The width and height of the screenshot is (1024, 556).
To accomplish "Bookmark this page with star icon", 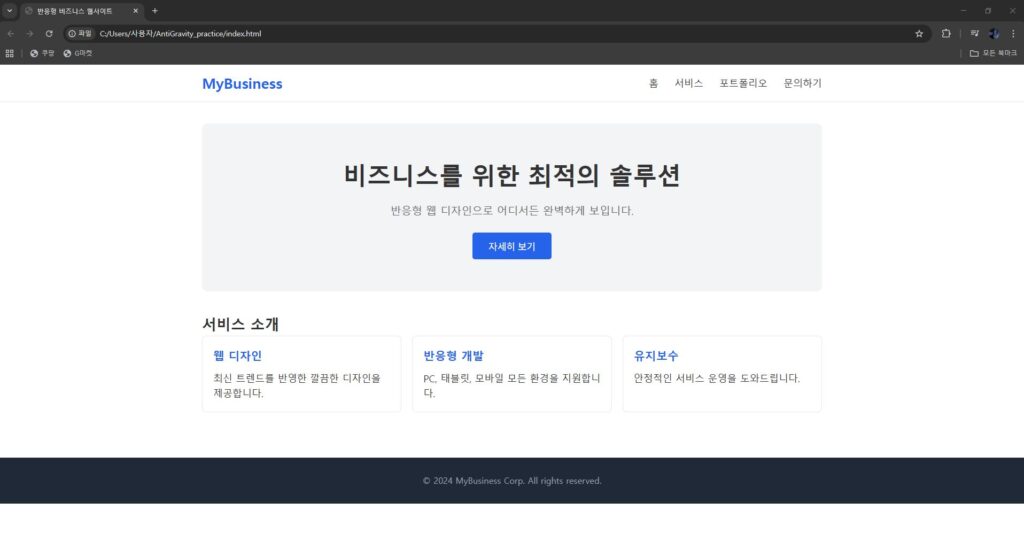I will 919,33.
